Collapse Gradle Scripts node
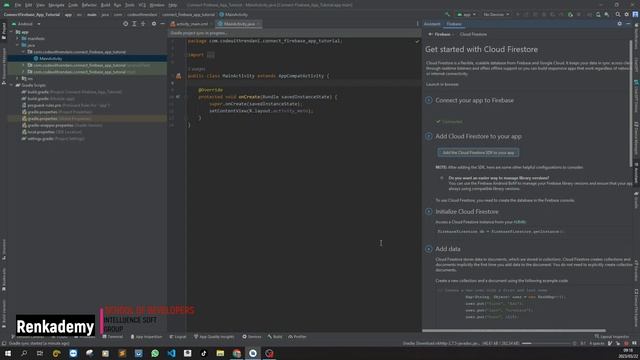Image resolution: width=640 pixels, height=360 pixels. click(x=11, y=85)
